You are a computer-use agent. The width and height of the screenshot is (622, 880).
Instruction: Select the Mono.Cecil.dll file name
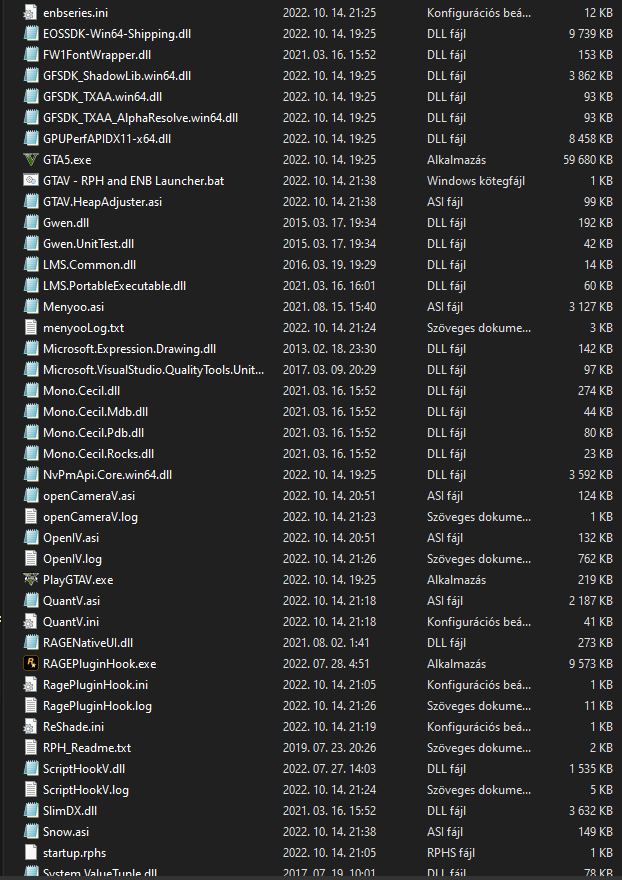pyautogui.click(x=81, y=391)
